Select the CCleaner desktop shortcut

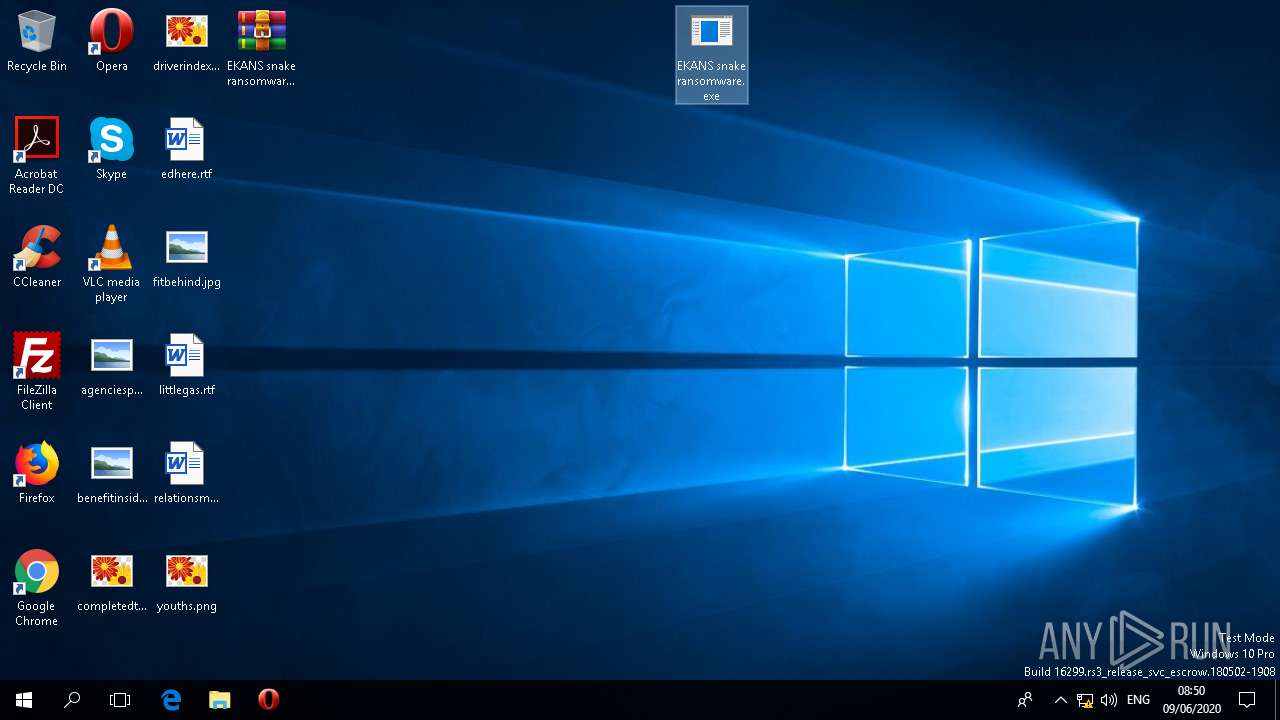pos(37,258)
